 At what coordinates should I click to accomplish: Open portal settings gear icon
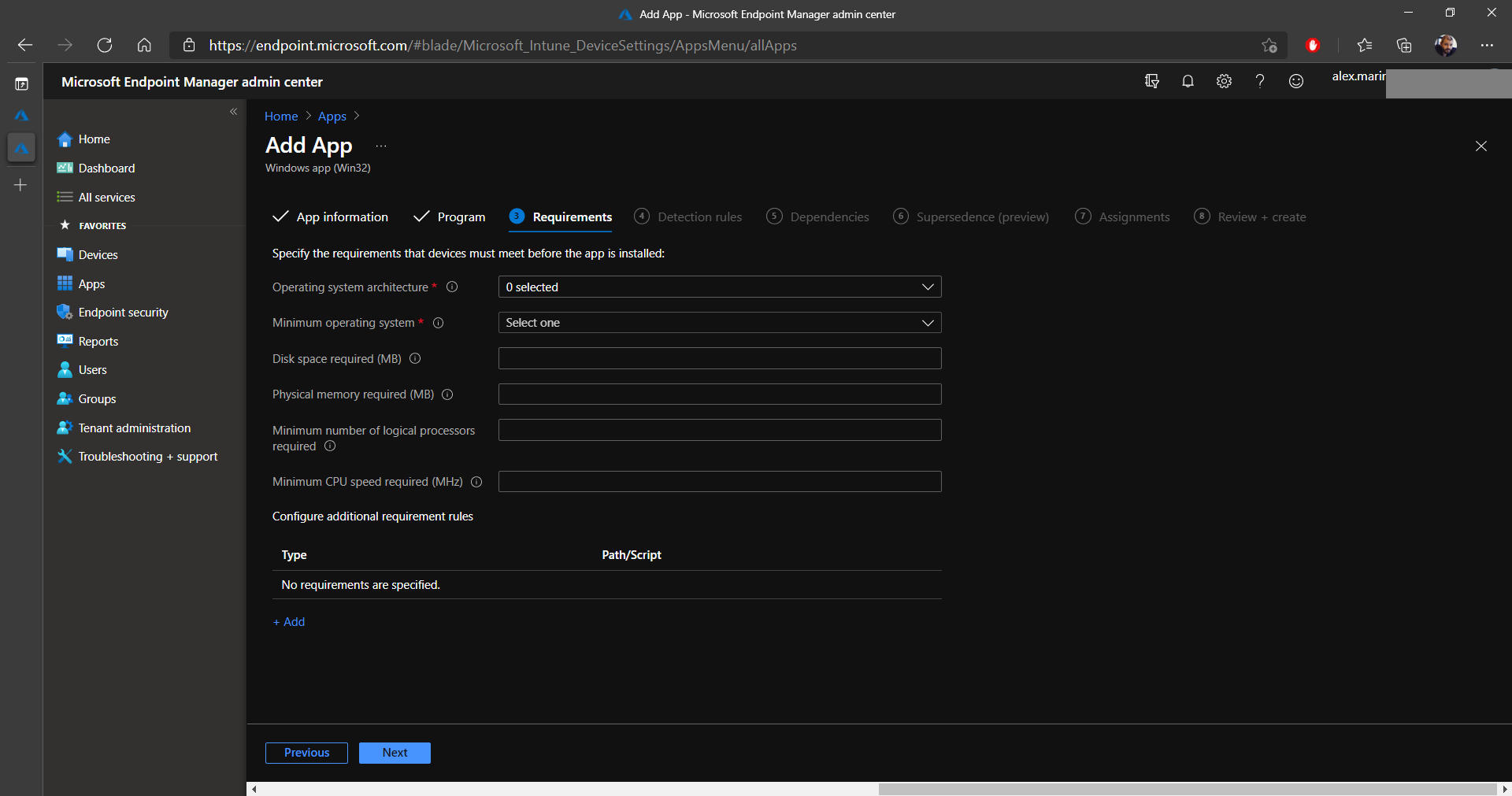pos(1224,81)
